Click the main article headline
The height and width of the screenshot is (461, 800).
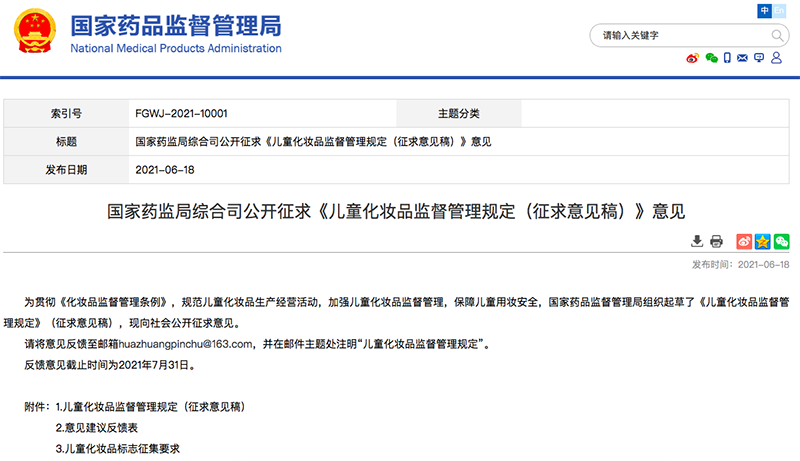click(396, 211)
